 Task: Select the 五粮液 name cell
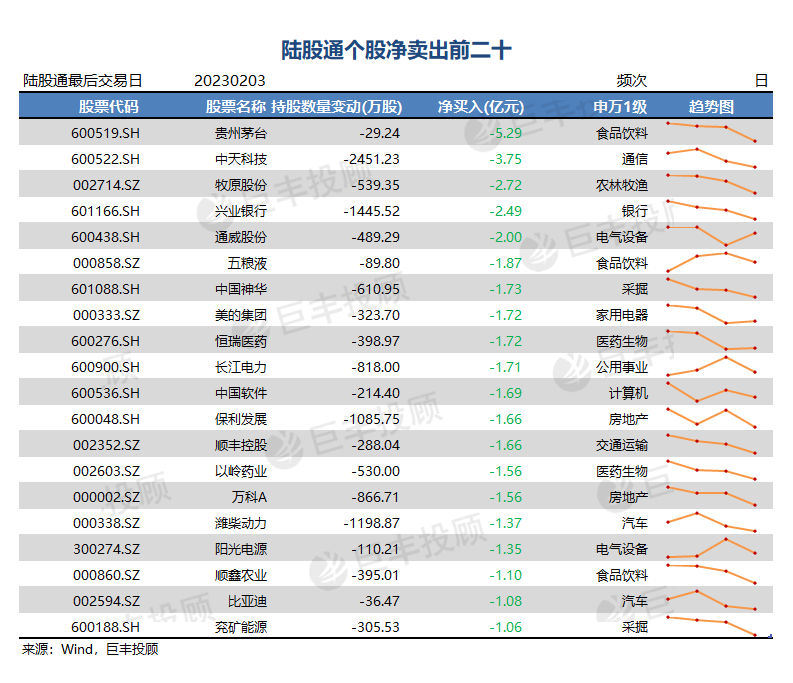[247, 263]
